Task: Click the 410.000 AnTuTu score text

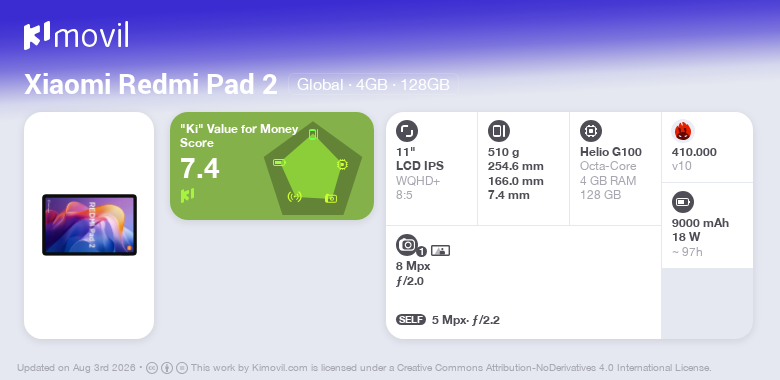Action: (x=694, y=152)
